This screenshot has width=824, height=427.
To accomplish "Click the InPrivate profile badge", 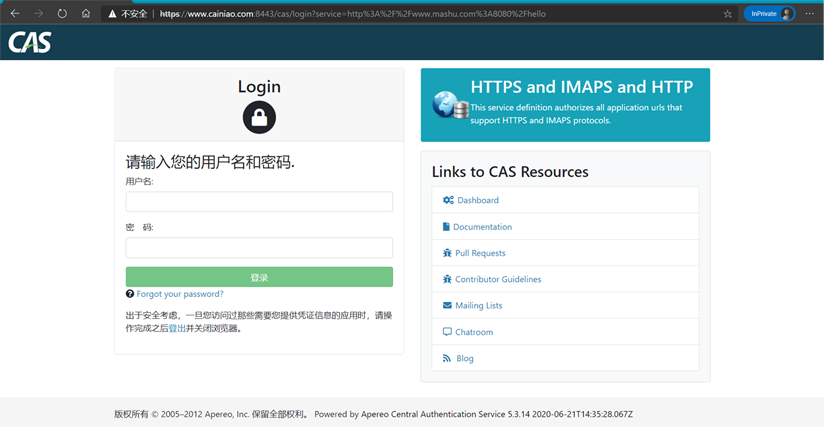I will tap(769, 14).
